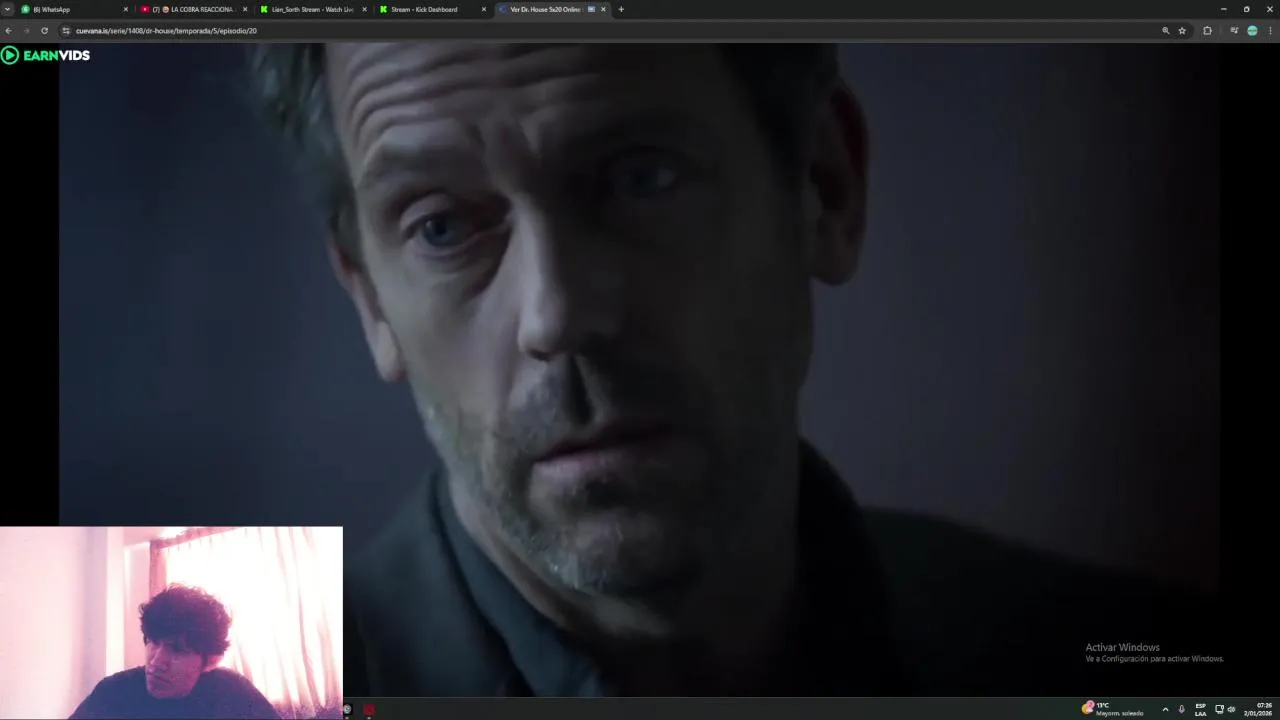Open a new browser tab
The width and height of the screenshot is (1280, 720).
(621, 9)
